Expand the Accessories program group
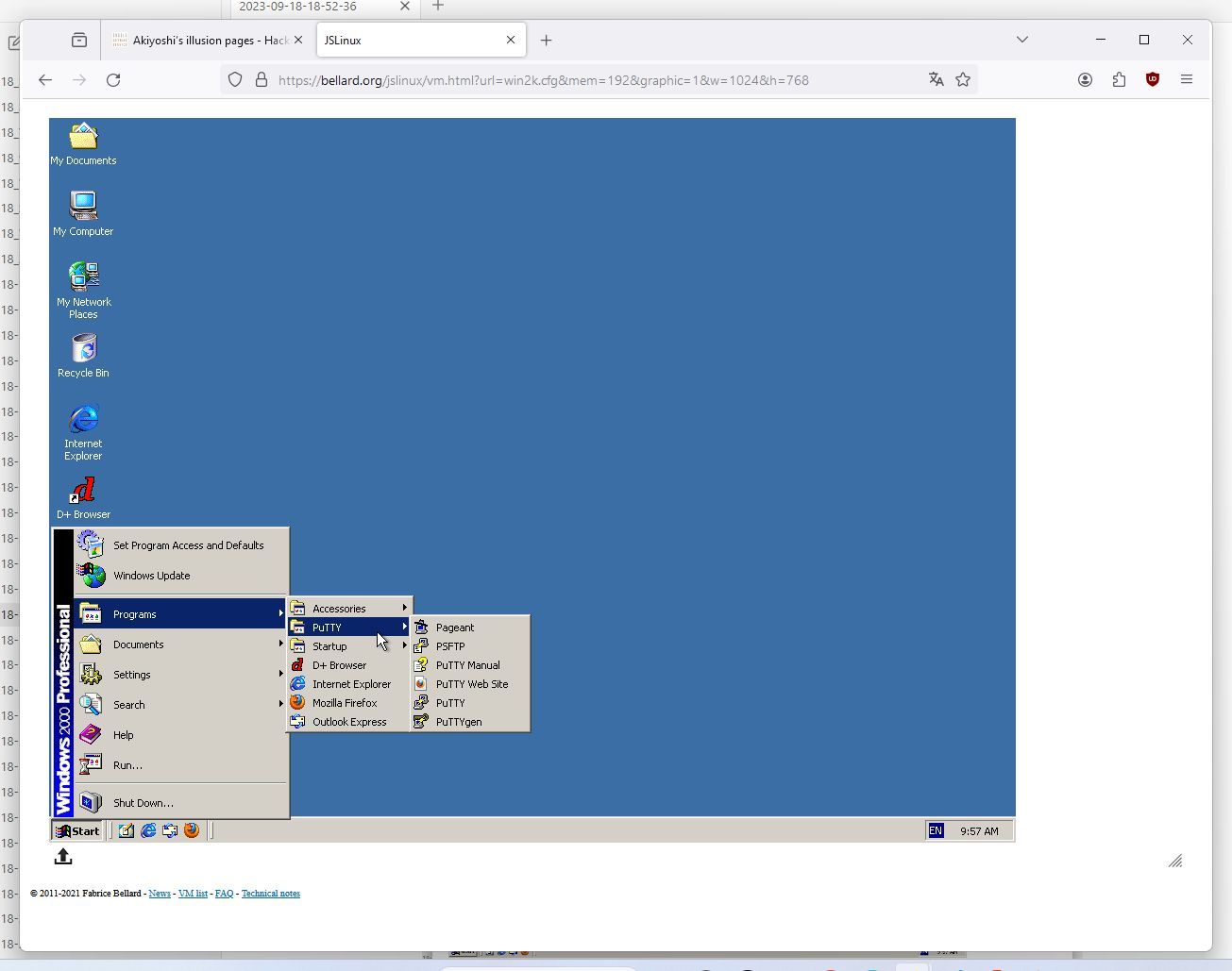The width and height of the screenshot is (1232, 971). [349, 609]
